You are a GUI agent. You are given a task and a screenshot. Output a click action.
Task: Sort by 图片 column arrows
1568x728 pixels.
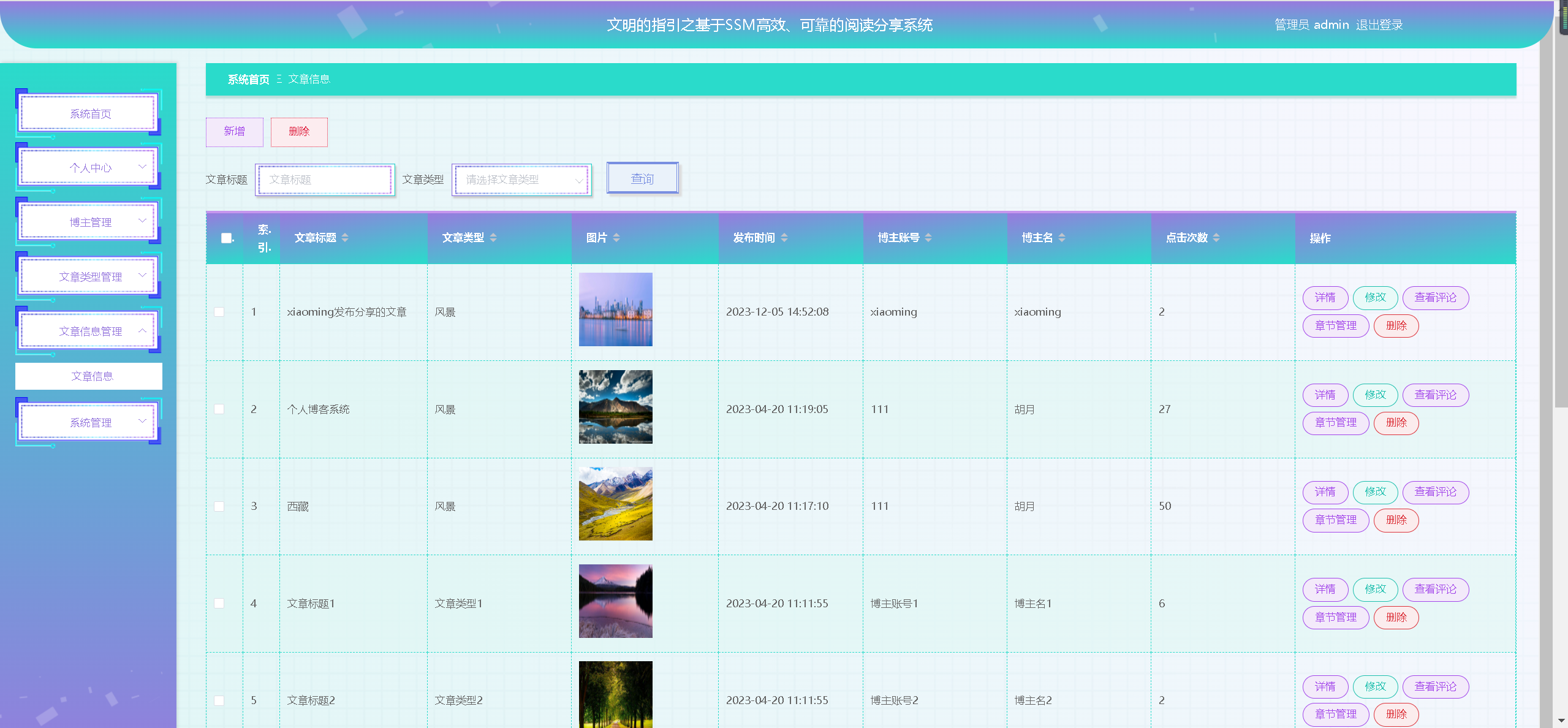[x=616, y=238]
